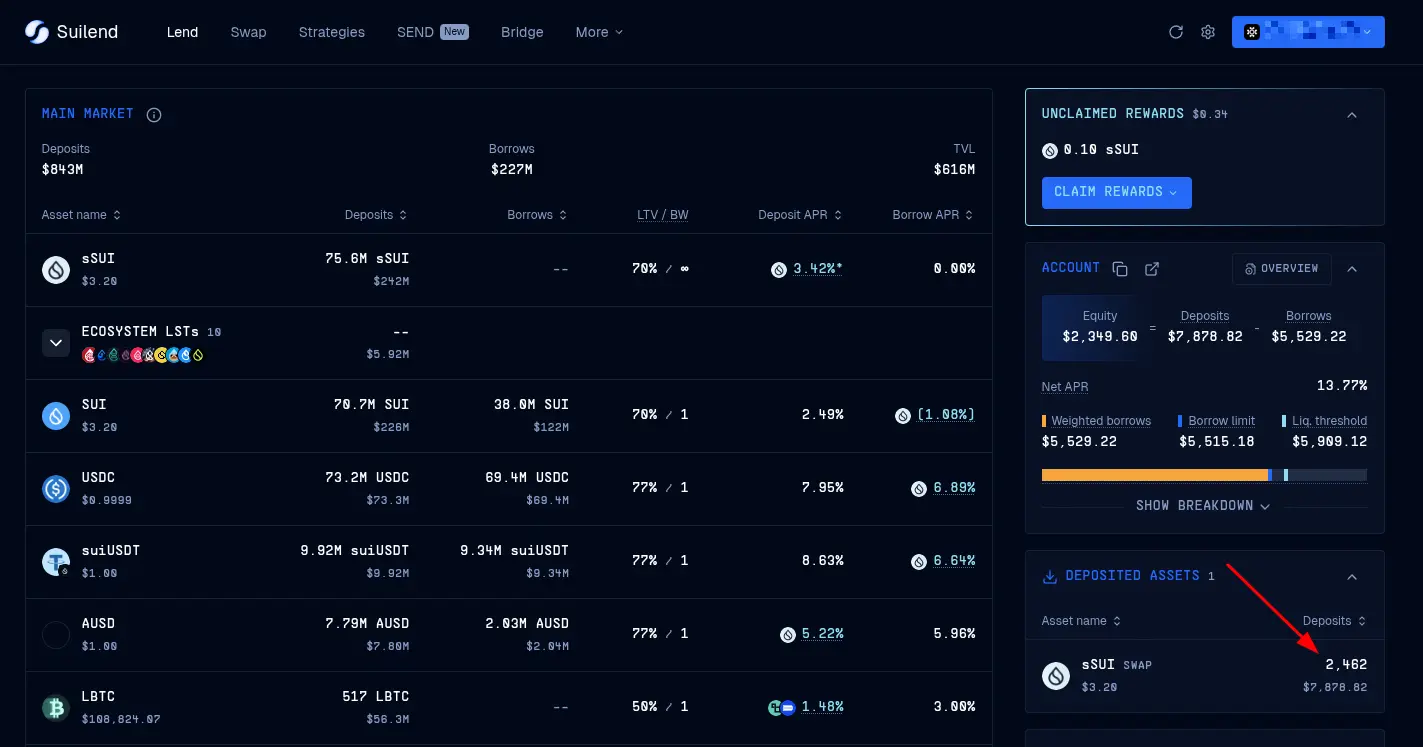Expand Show Breakdown section
The width and height of the screenshot is (1423, 747).
tap(1203, 506)
